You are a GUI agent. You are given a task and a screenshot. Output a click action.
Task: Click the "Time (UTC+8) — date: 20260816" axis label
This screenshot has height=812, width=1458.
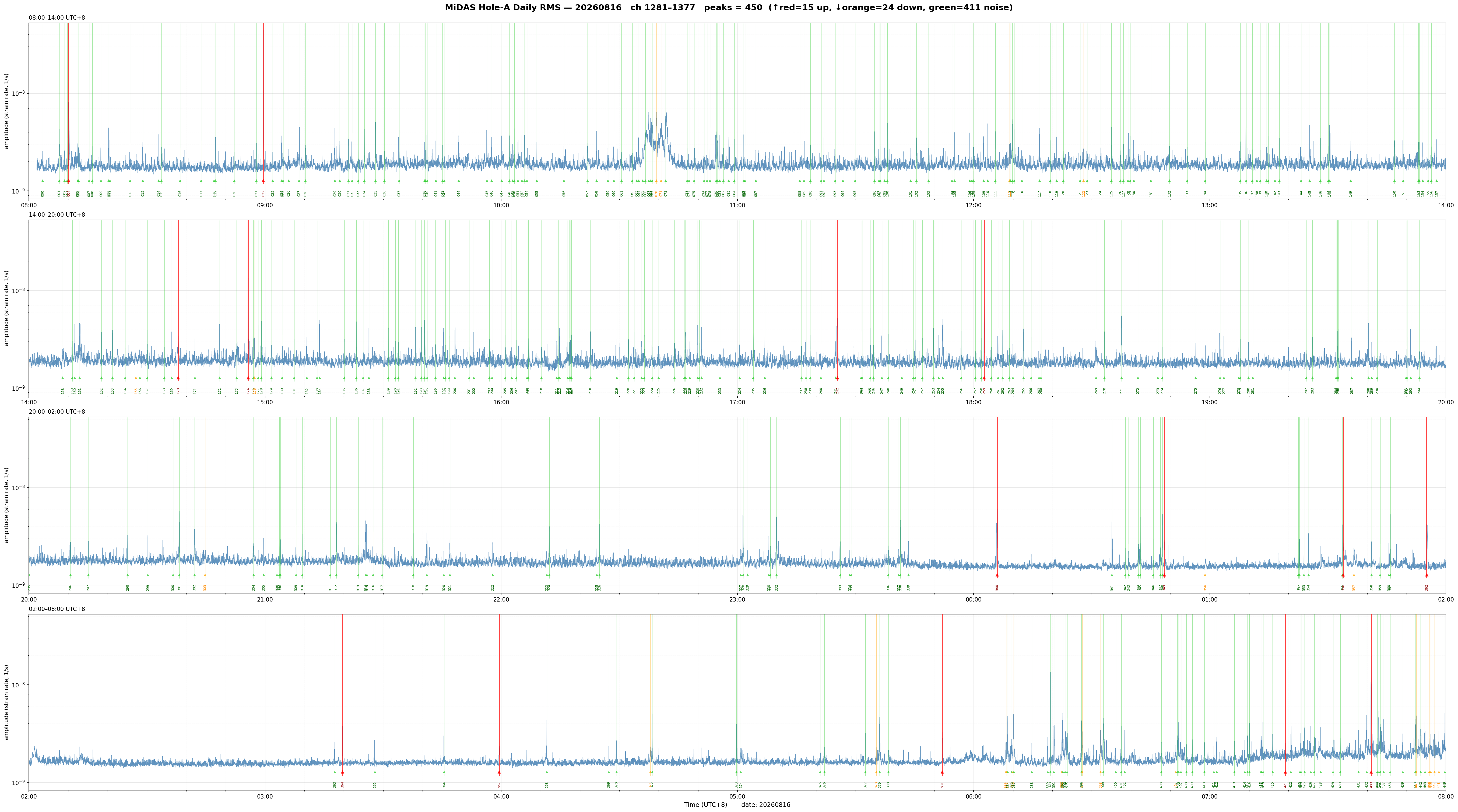[737, 805]
